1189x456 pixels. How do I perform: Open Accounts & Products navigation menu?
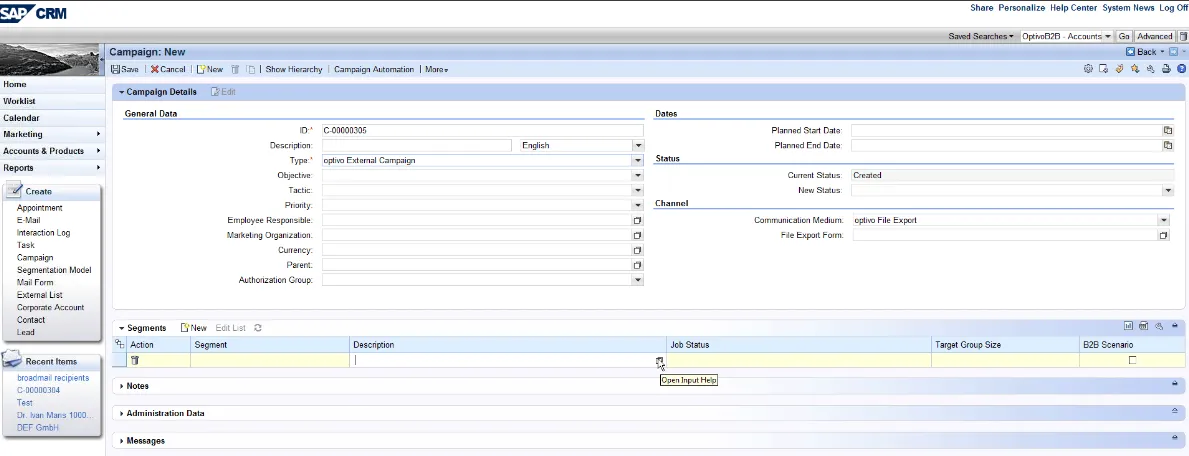tap(52, 151)
